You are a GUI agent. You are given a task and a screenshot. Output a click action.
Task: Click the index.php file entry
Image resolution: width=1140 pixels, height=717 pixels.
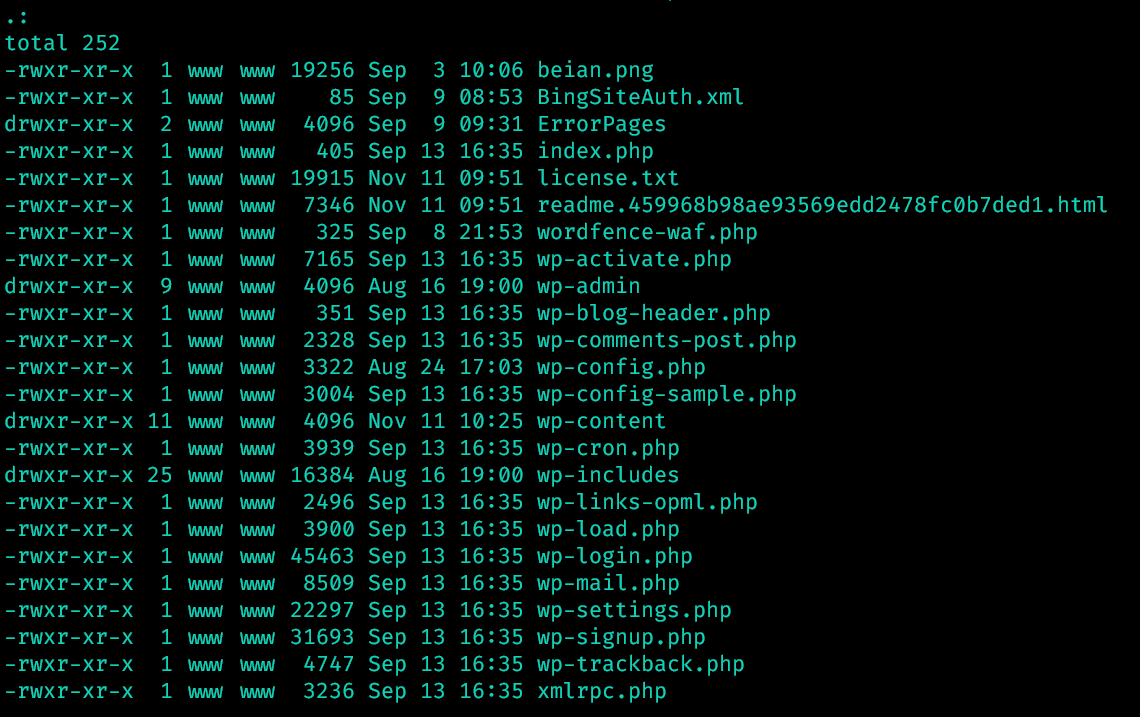pos(595,151)
